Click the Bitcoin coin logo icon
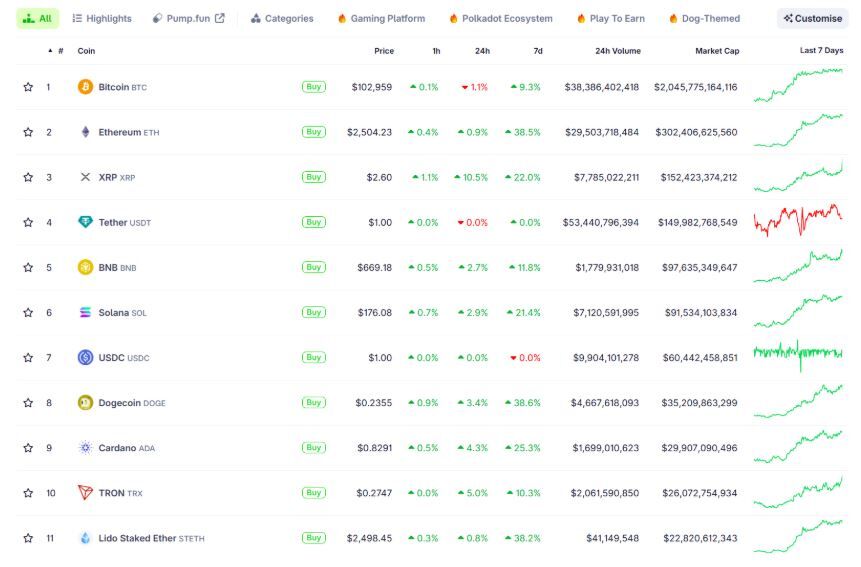The width and height of the screenshot is (861, 567). coord(85,87)
